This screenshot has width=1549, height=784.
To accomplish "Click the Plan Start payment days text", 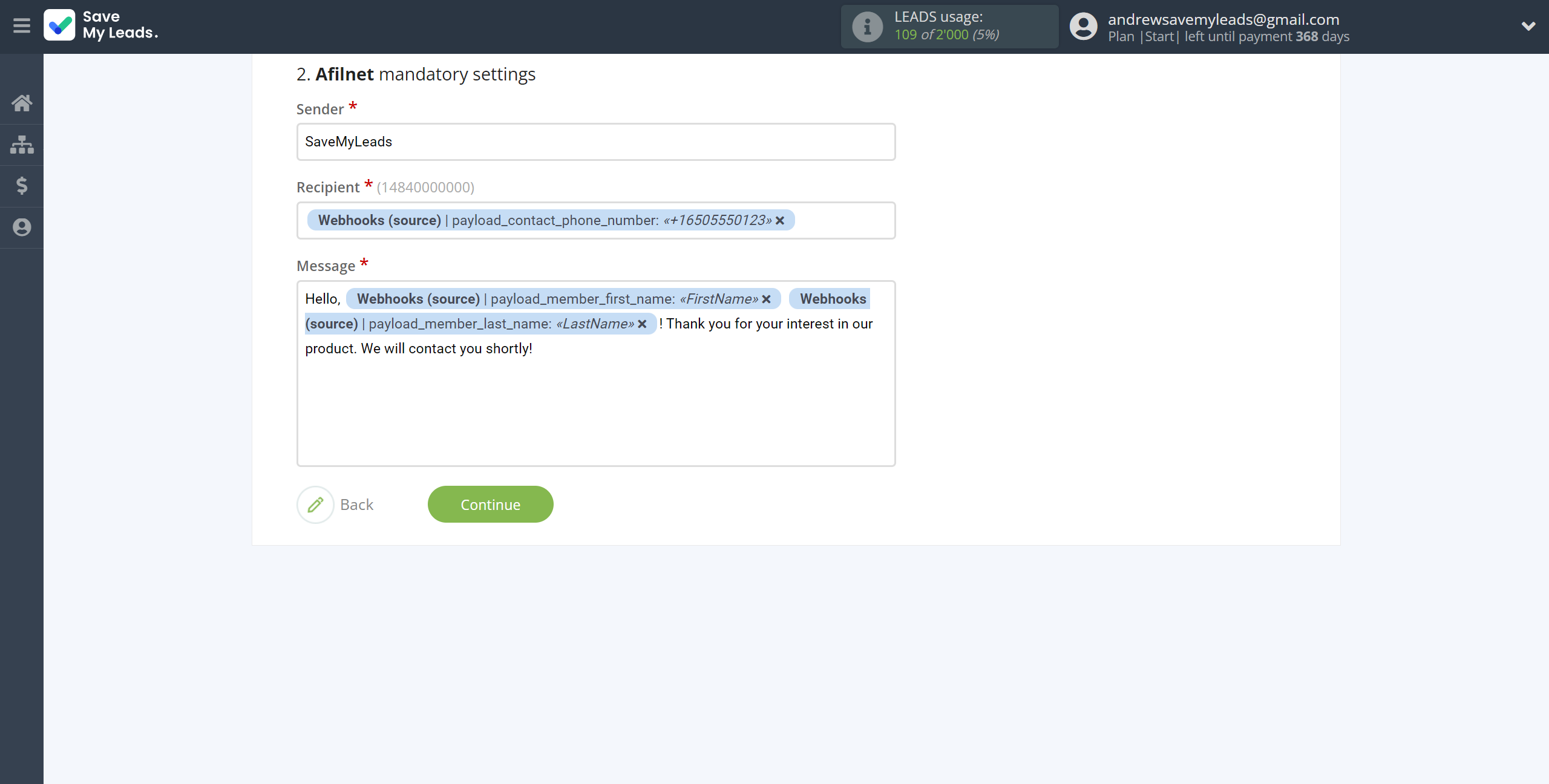I will (1228, 37).
